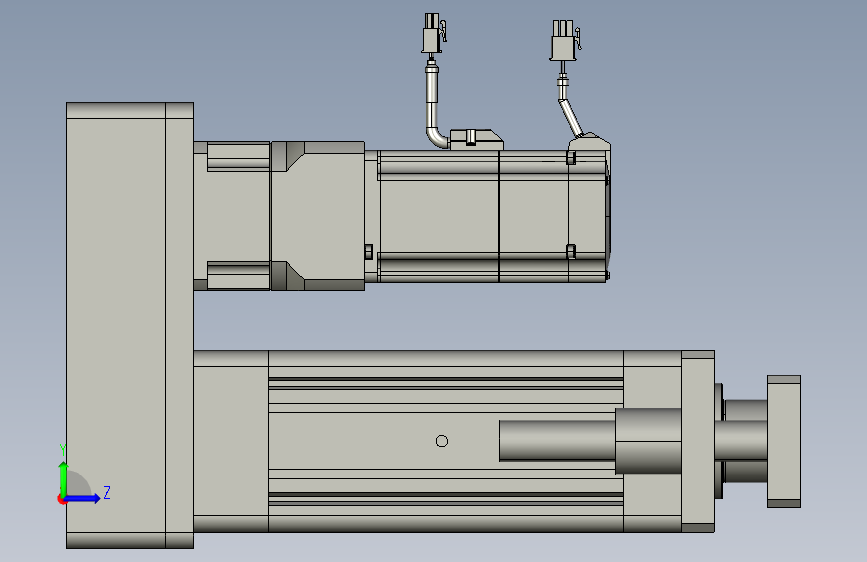Screen dimensions: 867x562
Task: Select the right cable connector plug on top
Action: [565, 40]
